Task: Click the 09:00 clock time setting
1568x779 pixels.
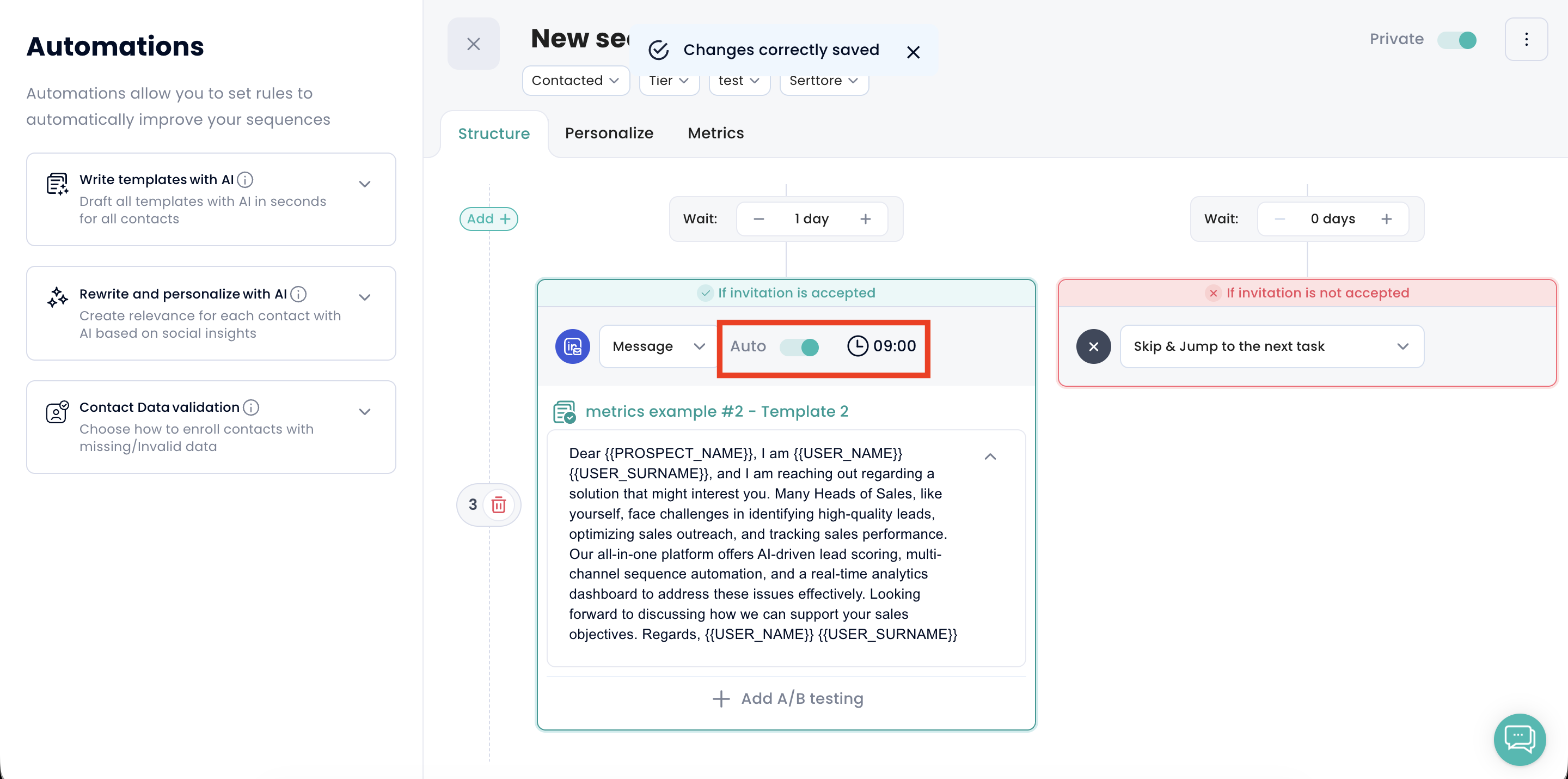Action: point(881,346)
